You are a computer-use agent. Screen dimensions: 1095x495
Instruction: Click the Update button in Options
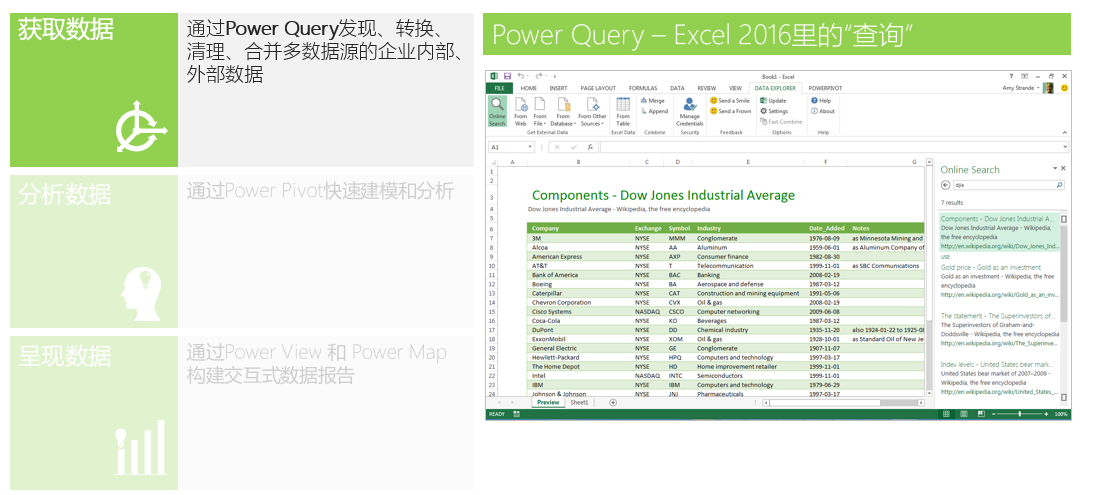coord(773,101)
